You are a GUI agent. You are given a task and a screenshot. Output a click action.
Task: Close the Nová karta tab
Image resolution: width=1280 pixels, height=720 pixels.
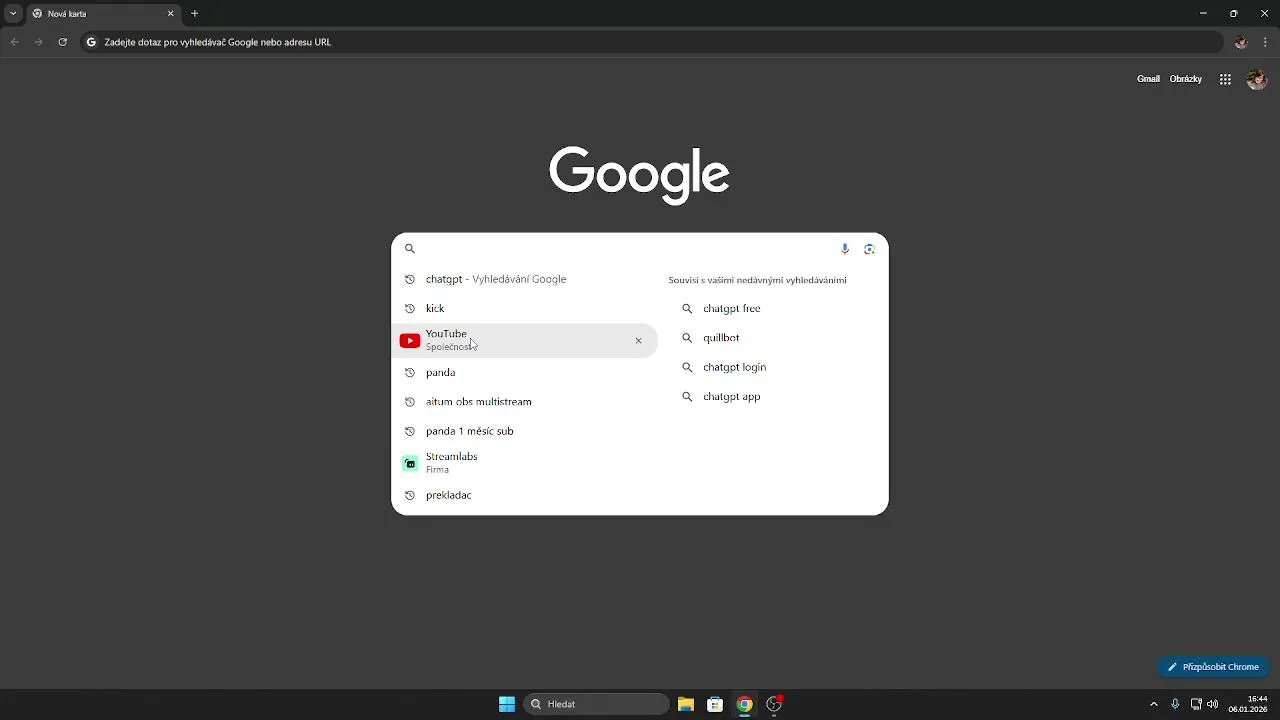click(x=170, y=14)
